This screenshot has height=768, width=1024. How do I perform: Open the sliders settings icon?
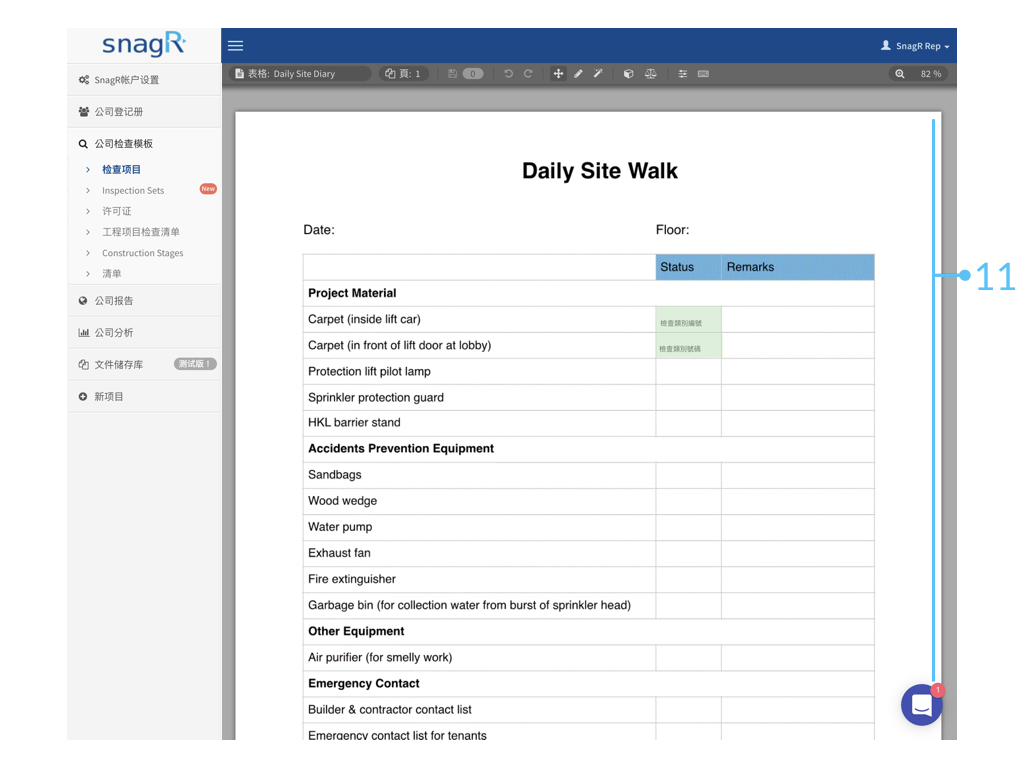[682, 74]
